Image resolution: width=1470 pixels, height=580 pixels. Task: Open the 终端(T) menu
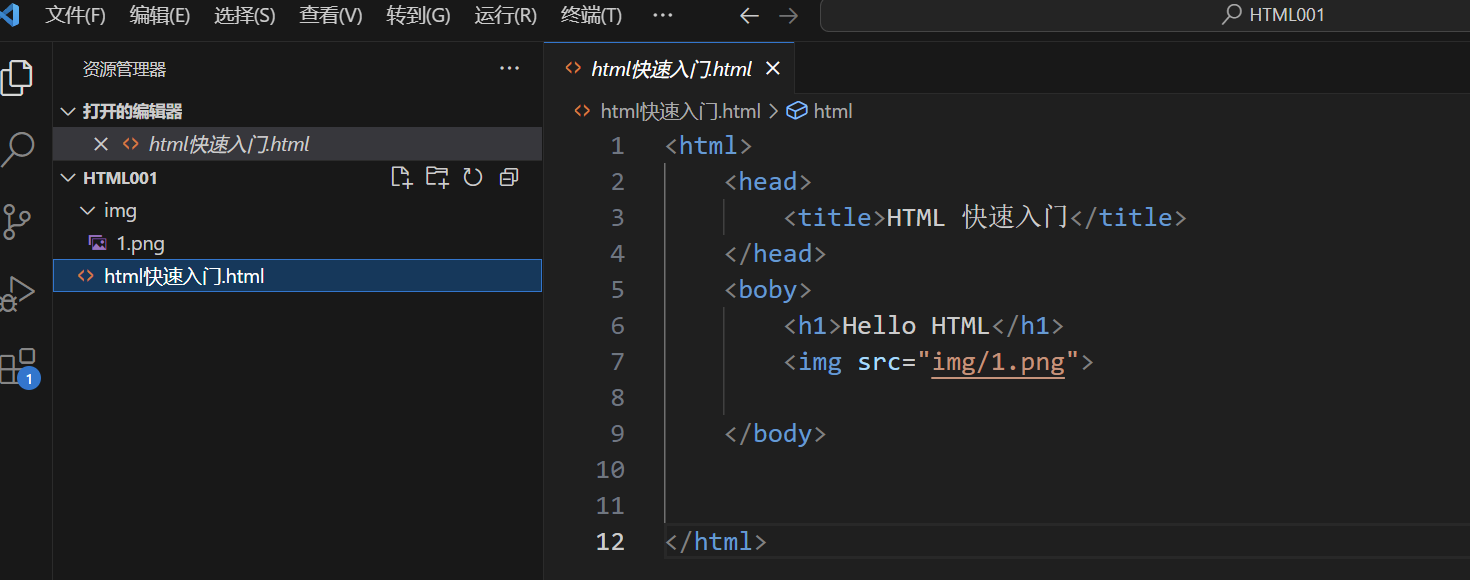(591, 16)
